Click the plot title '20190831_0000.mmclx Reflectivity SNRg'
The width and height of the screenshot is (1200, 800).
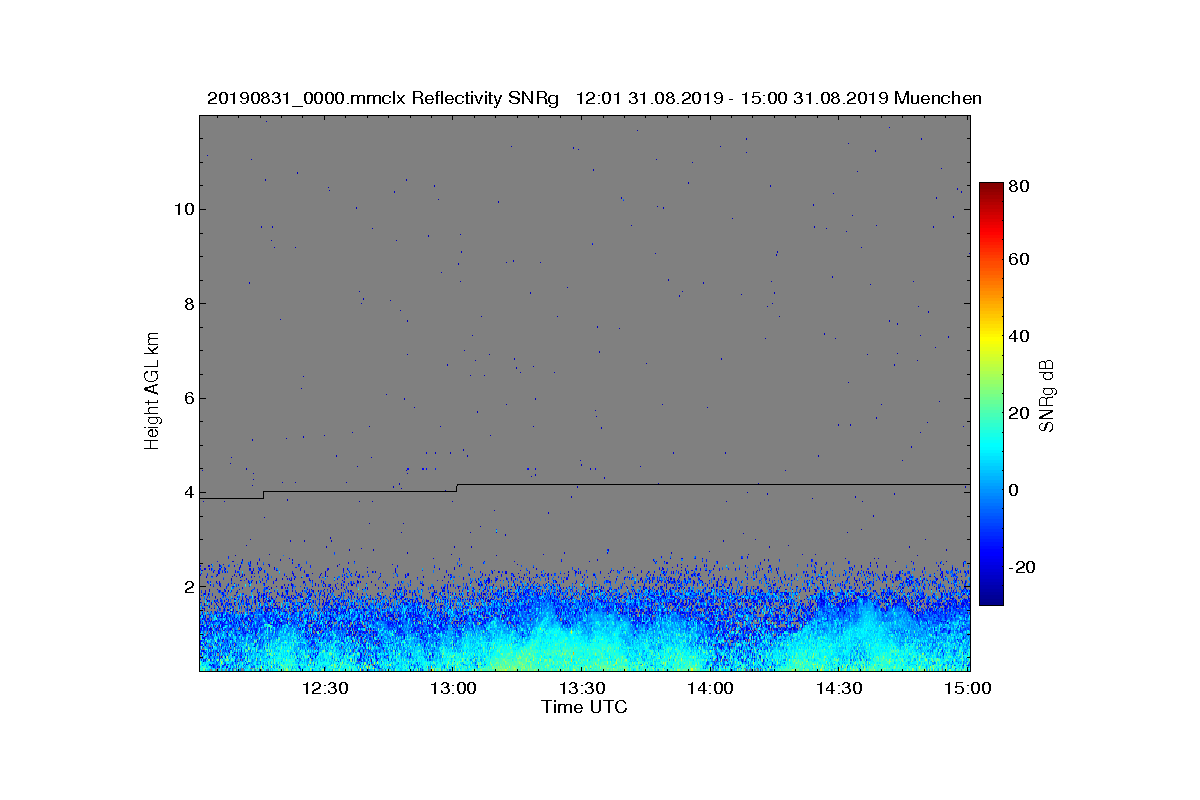tap(382, 98)
